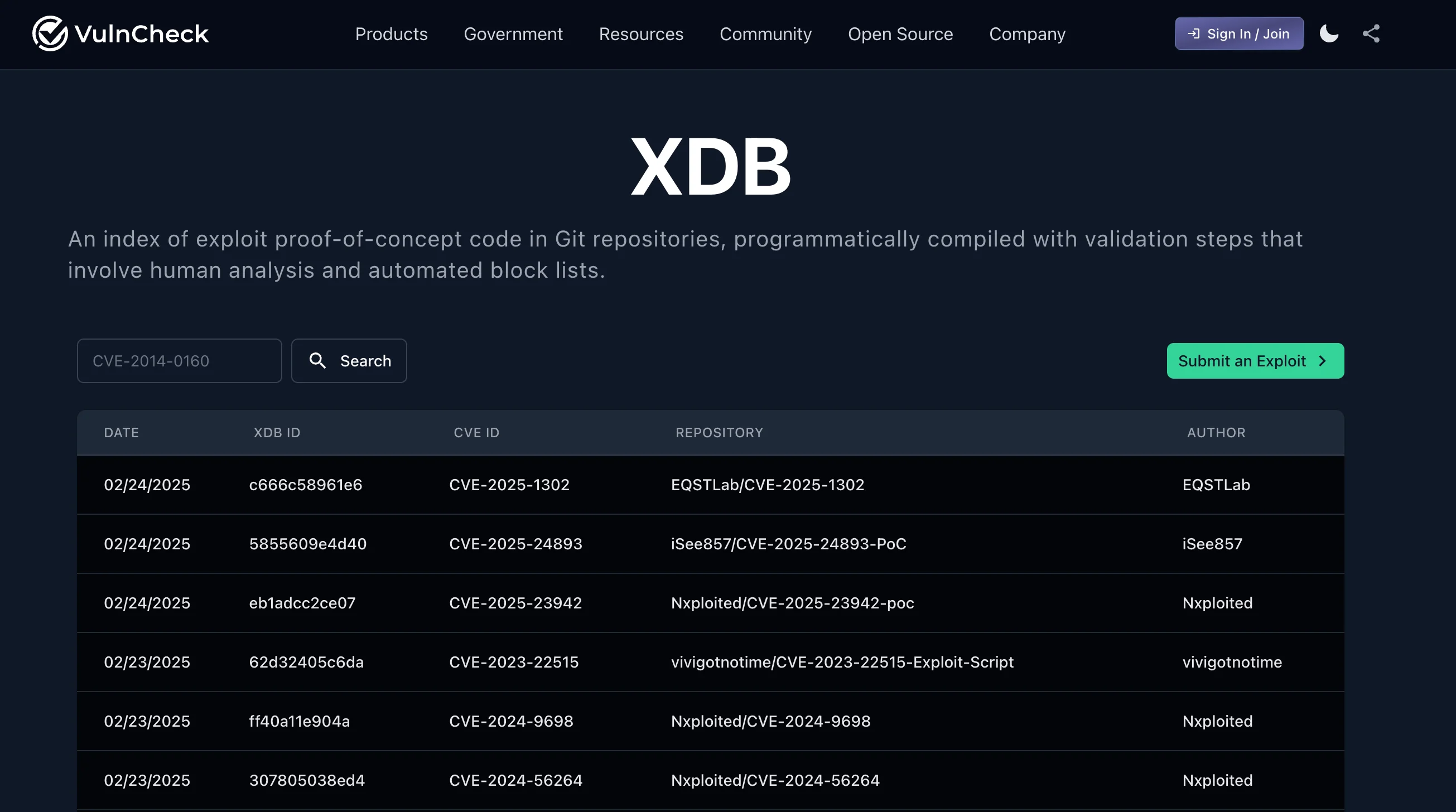1456x812 pixels.
Task: Open Nxploited/CVE-2024-9698 repository
Action: pyautogui.click(x=770, y=721)
